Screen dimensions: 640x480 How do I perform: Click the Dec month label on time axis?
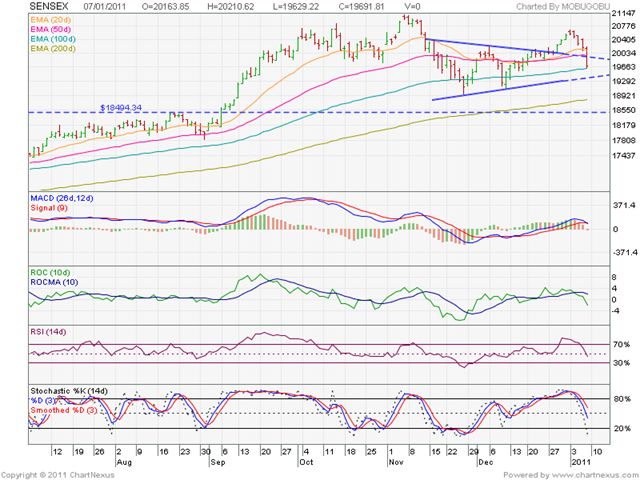point(486,462)
